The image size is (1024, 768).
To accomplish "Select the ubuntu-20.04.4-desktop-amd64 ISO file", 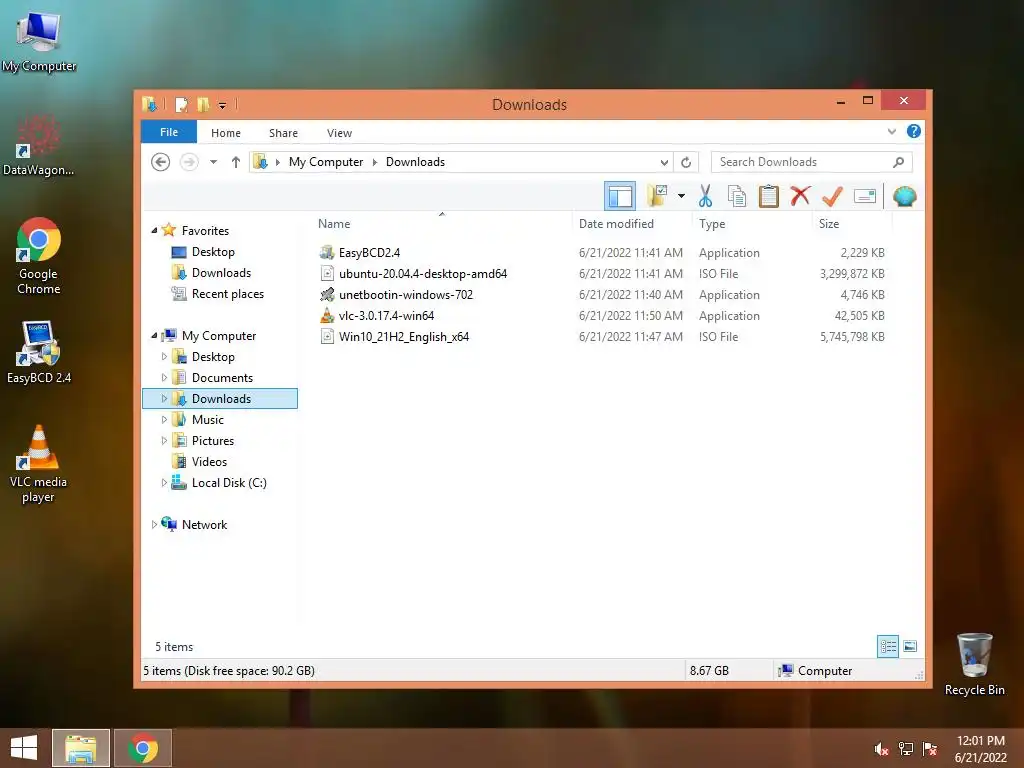I will point(423,274).
